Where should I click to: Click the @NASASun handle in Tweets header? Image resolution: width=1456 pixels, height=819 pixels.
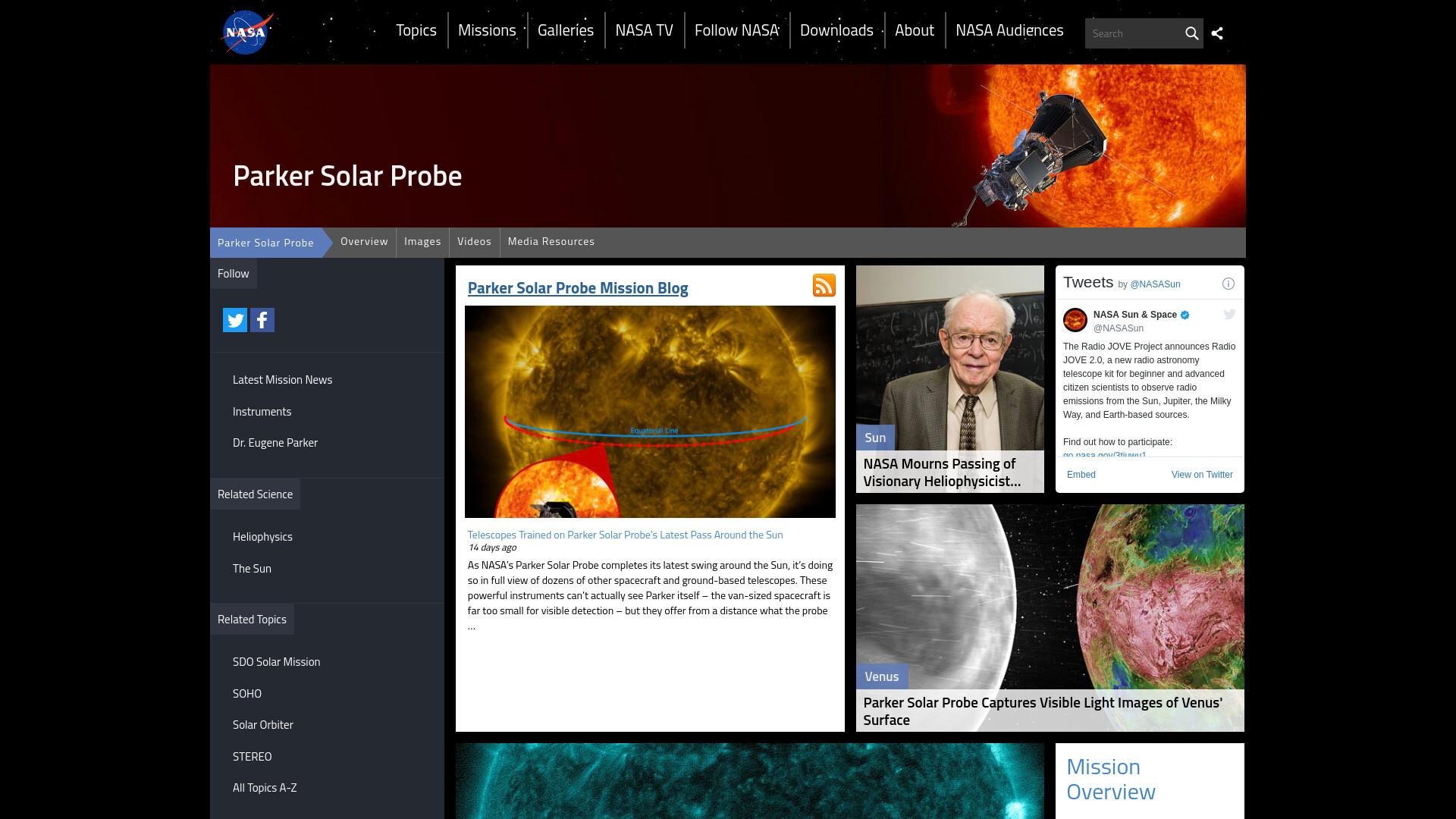point(1155,284)
